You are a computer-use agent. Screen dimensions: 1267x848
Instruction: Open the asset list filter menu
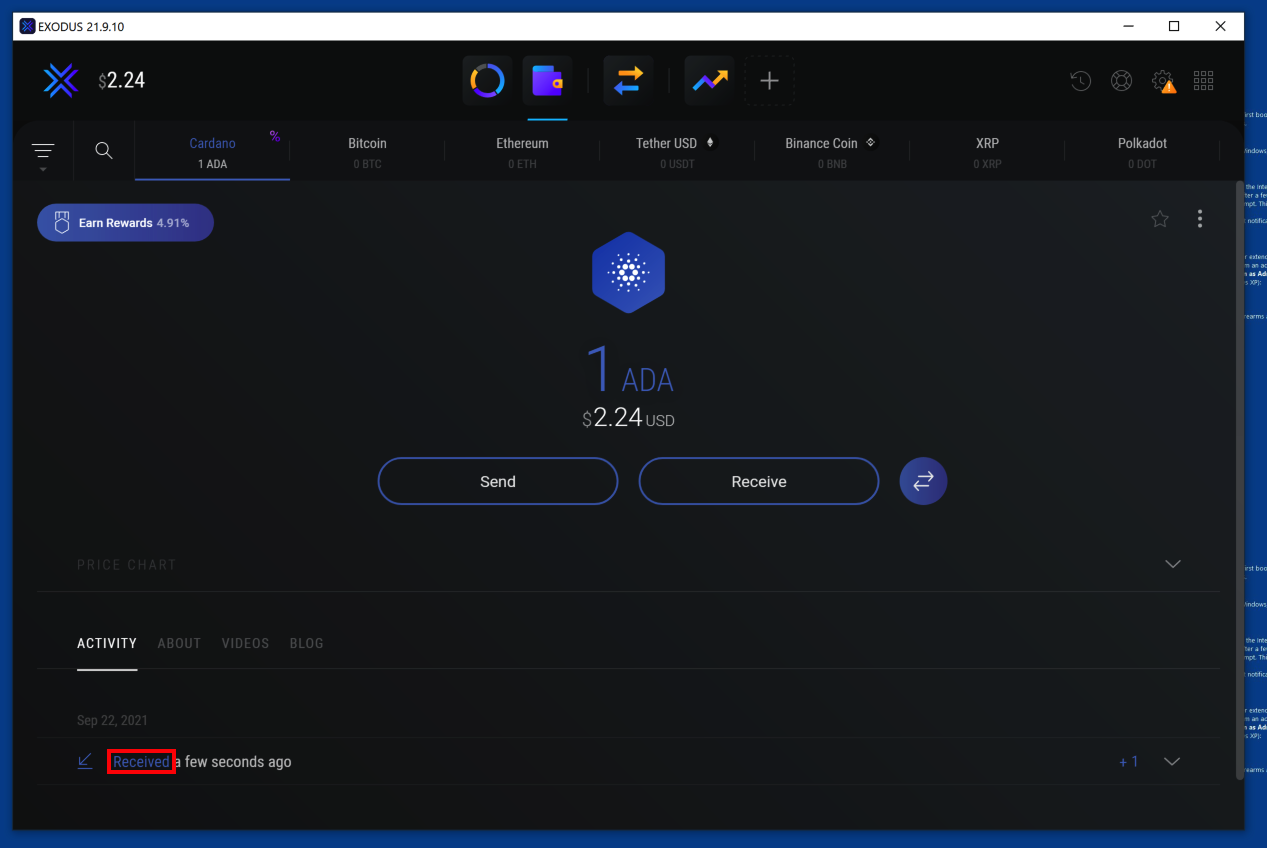click(43, 152)
